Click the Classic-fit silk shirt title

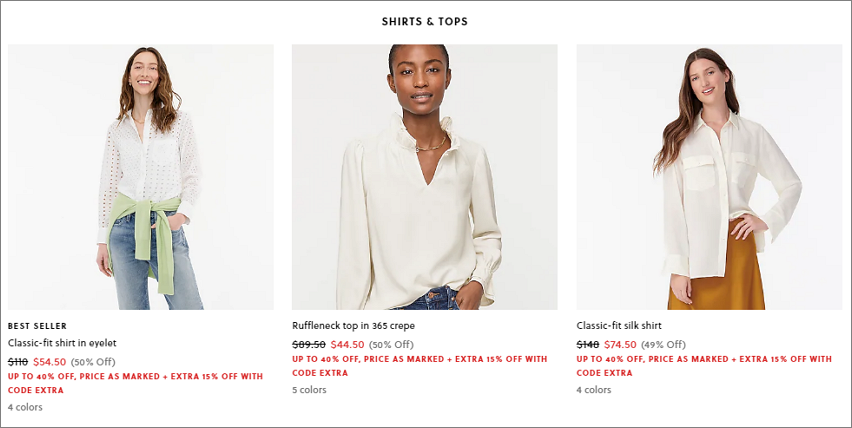pyautogui.click(x=619, y=326)
